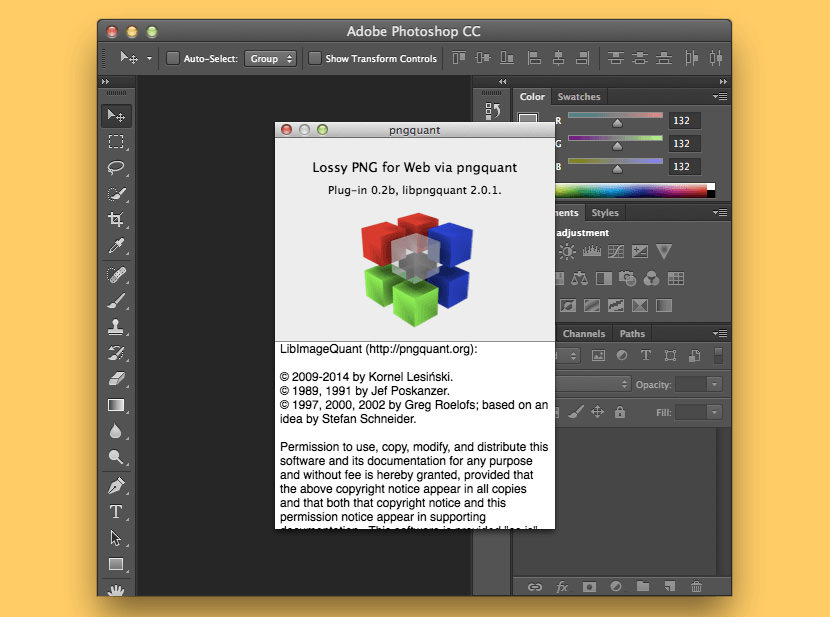Choose the Quick Selection tool

tap(116, 194)
